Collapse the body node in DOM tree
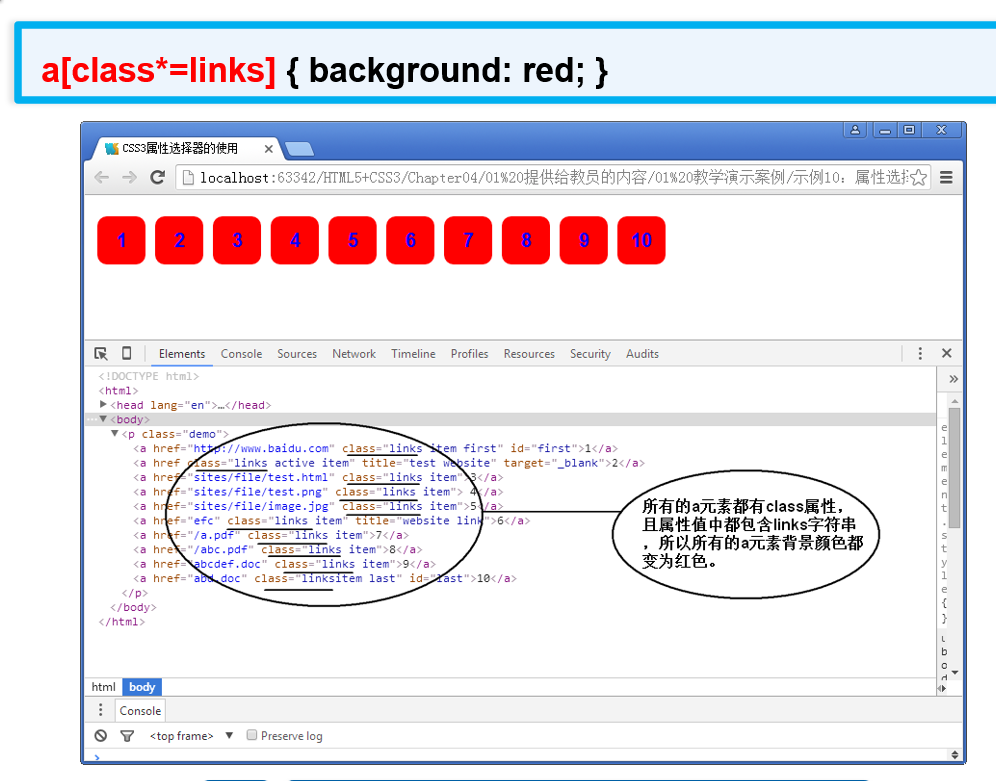 pyautogui.click(x=103, y=419)
